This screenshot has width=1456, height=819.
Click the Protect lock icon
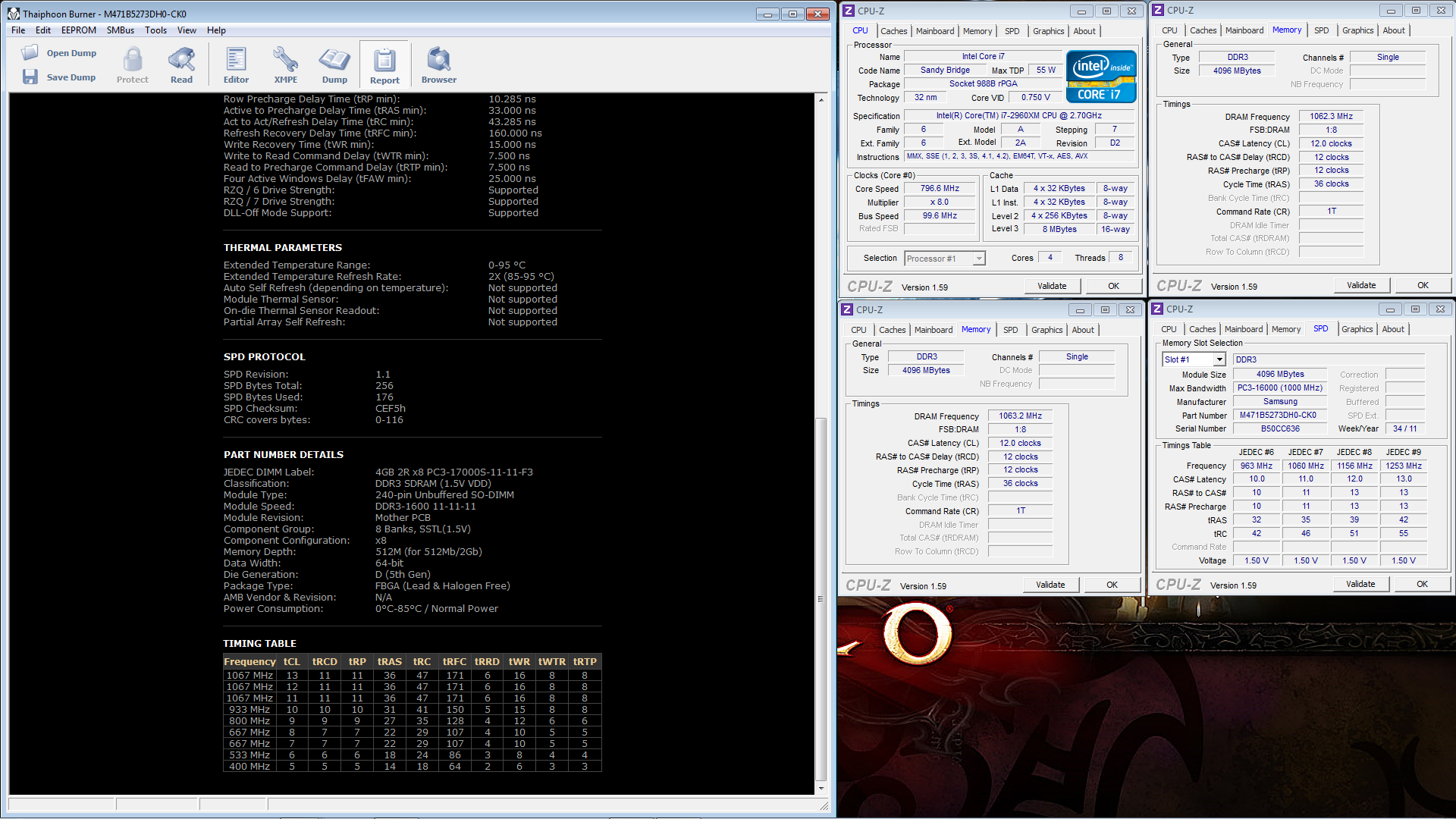pyautogui.click(x=133, y=58)
